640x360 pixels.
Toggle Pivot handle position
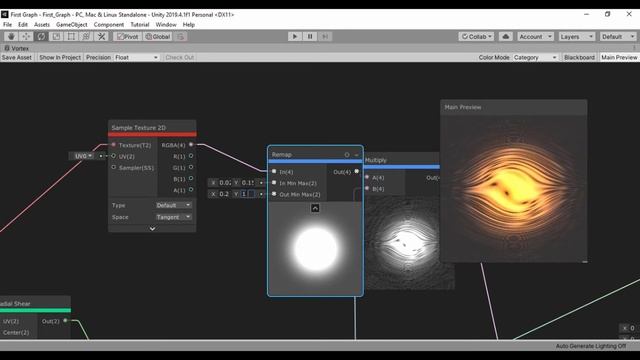pyautogui.click(x=128, y=36)
